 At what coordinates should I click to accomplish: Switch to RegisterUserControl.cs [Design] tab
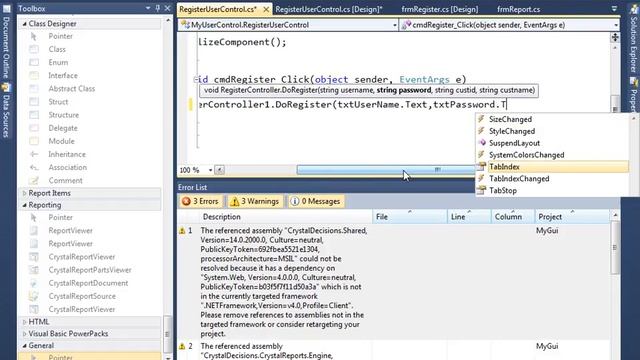point(329,9)
